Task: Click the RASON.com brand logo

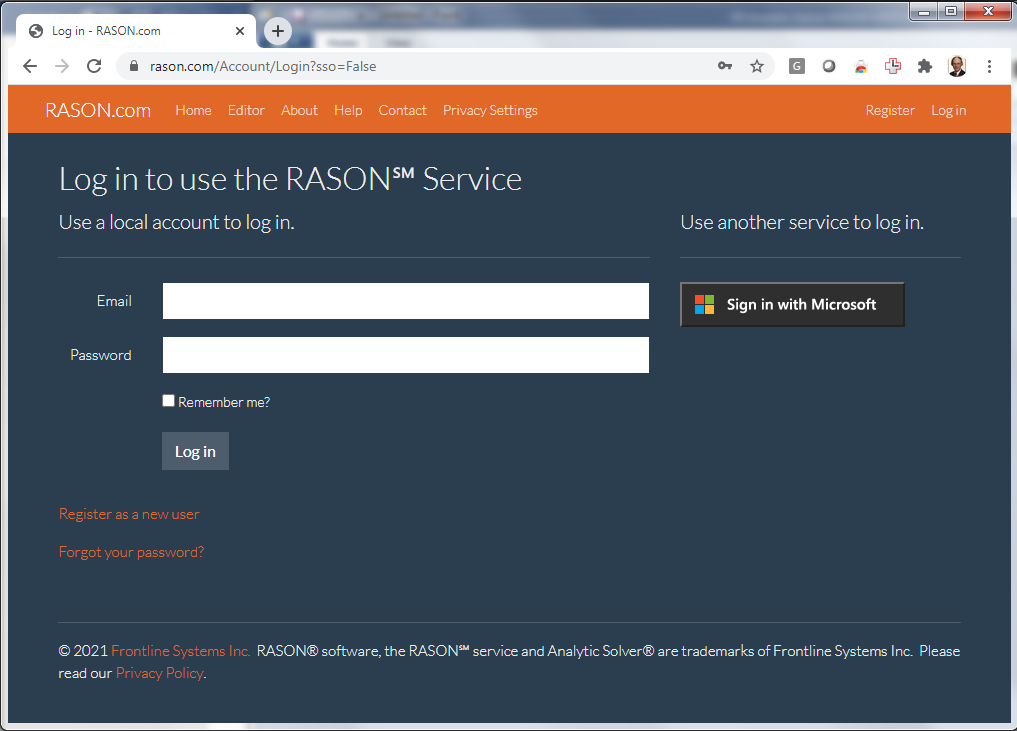Action: 98,110
